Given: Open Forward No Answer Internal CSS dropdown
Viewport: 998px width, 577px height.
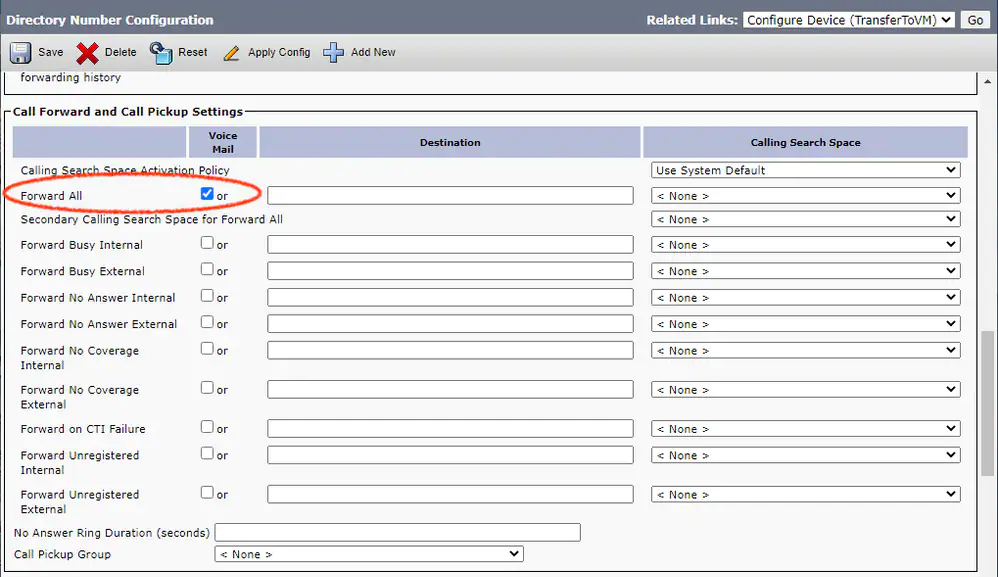Looking at the screenshot, I should coord(805,297).
